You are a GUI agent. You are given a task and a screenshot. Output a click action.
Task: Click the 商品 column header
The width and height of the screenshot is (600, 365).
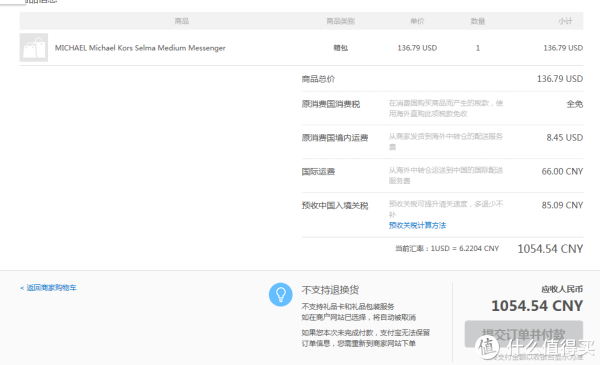[182, 21]
